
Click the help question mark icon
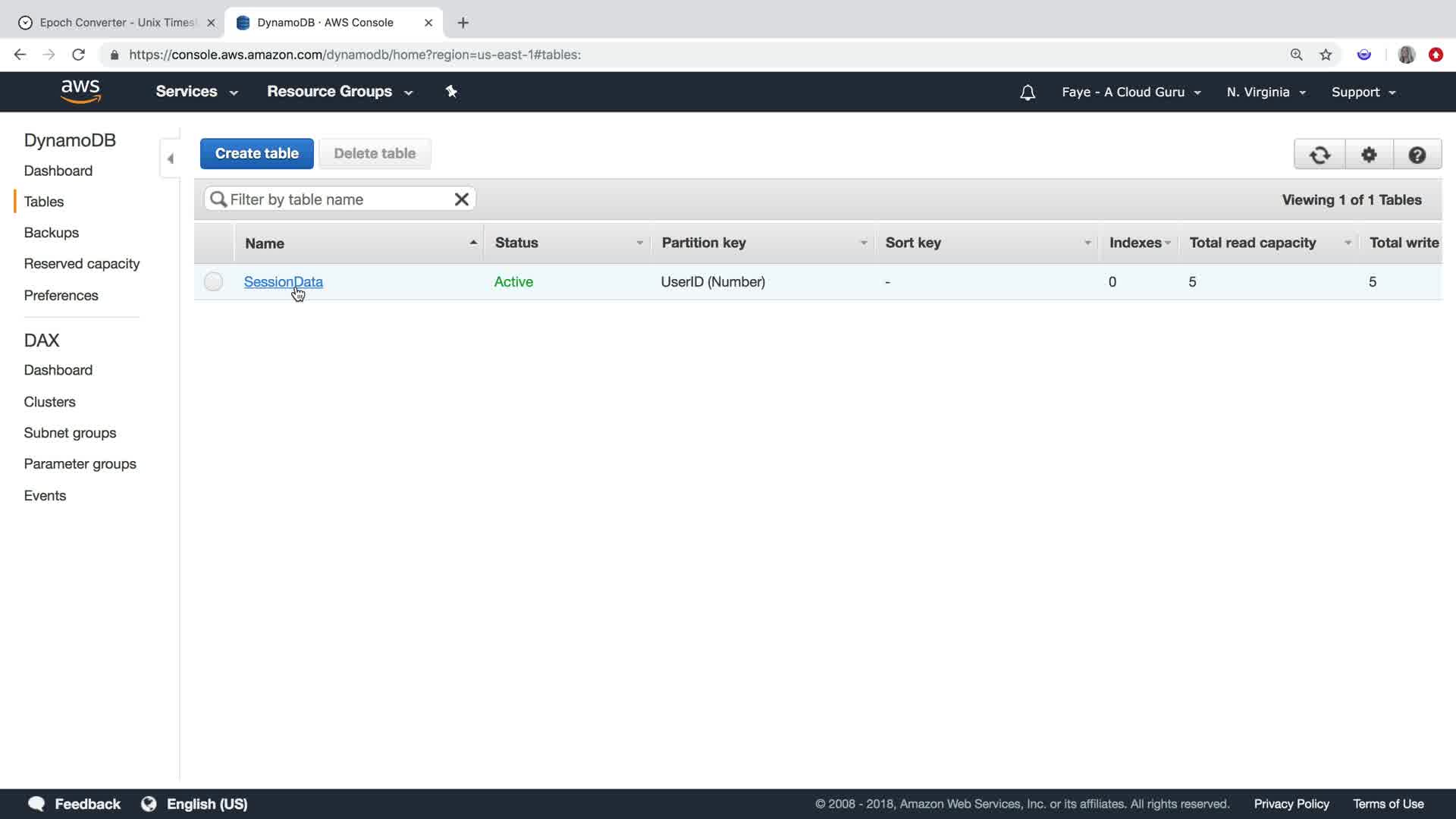tap(1417, 155)
